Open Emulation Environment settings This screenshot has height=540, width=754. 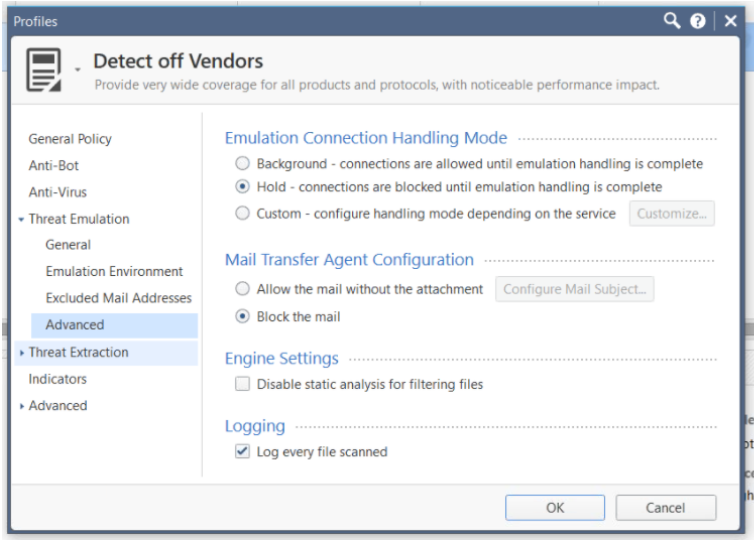[114, 271]
